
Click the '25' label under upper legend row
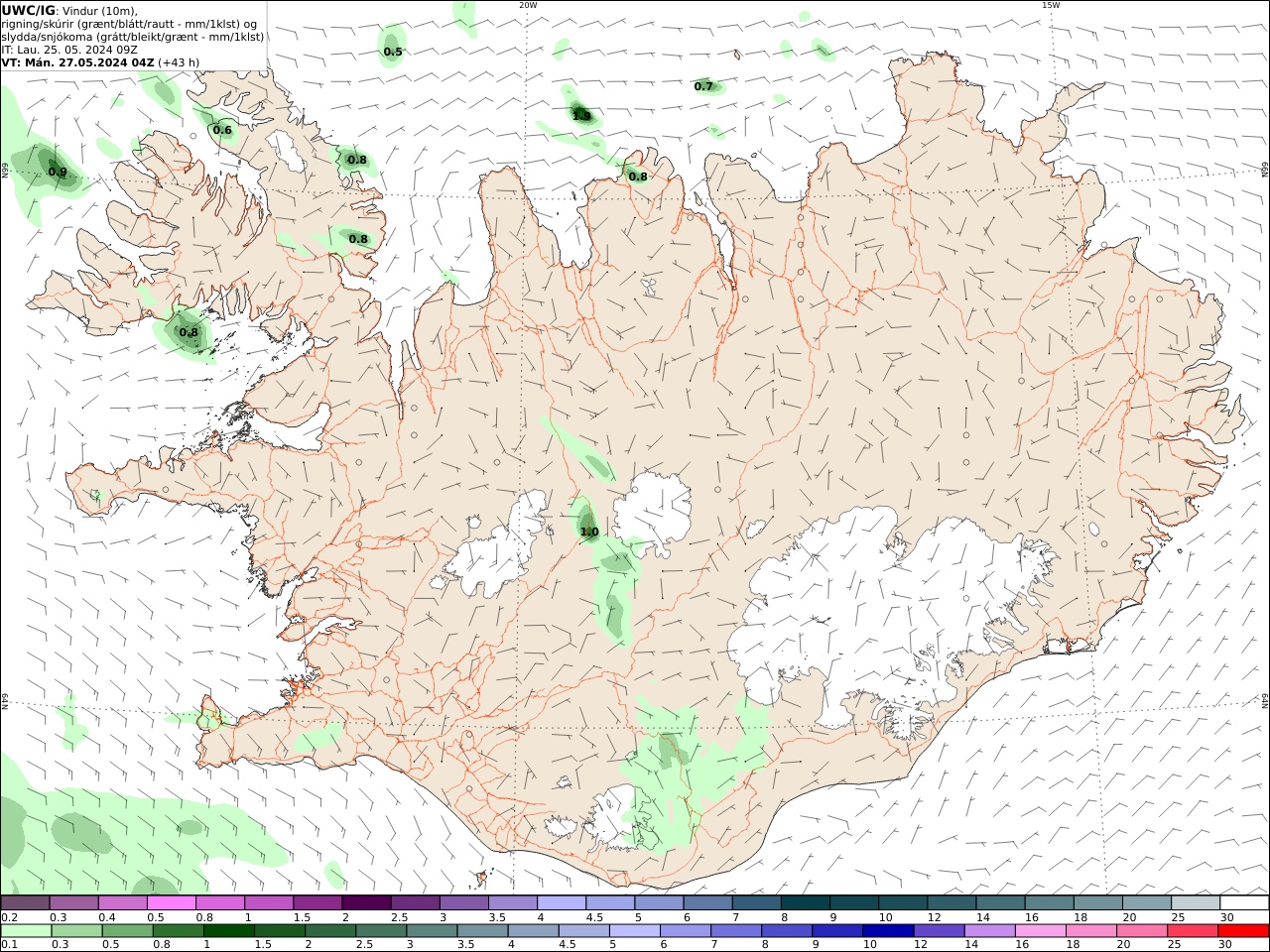1179,917
